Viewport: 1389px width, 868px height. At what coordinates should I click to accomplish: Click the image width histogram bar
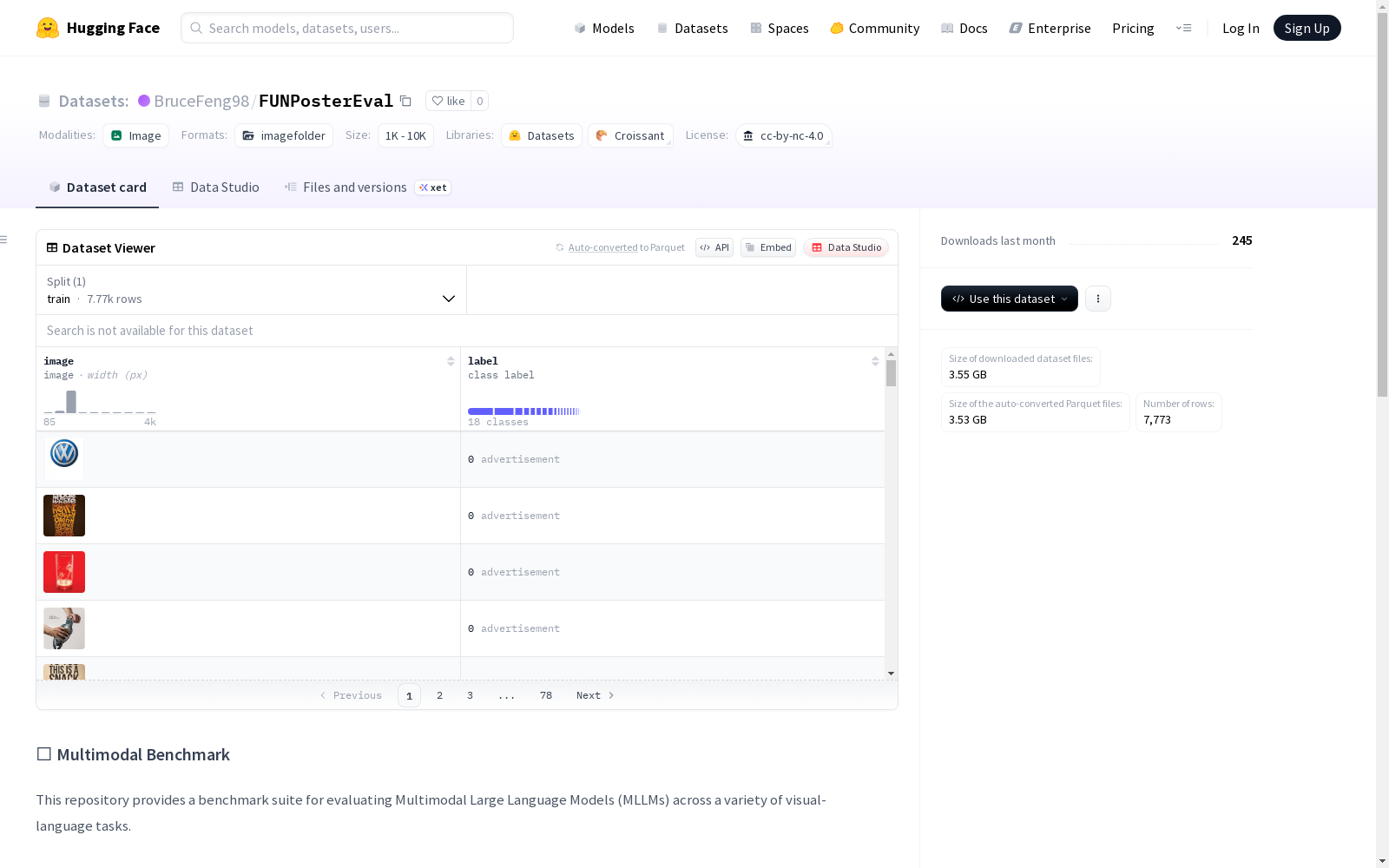tap(71, 402)
